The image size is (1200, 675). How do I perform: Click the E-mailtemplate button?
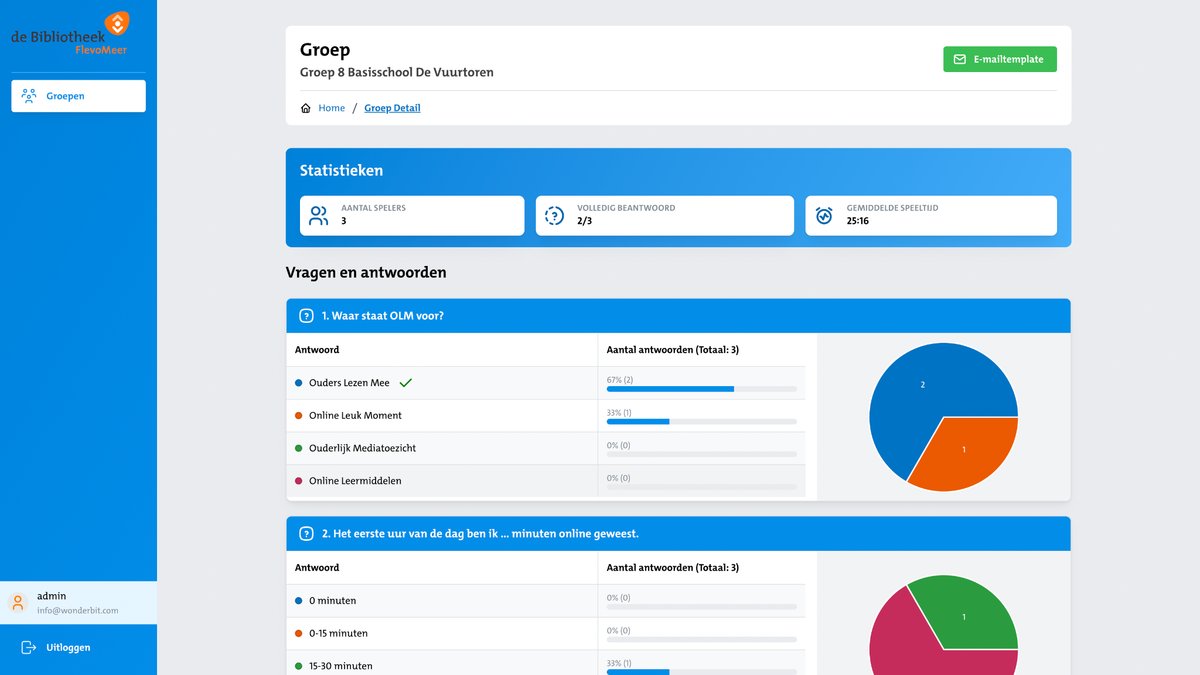[1000, 59]
